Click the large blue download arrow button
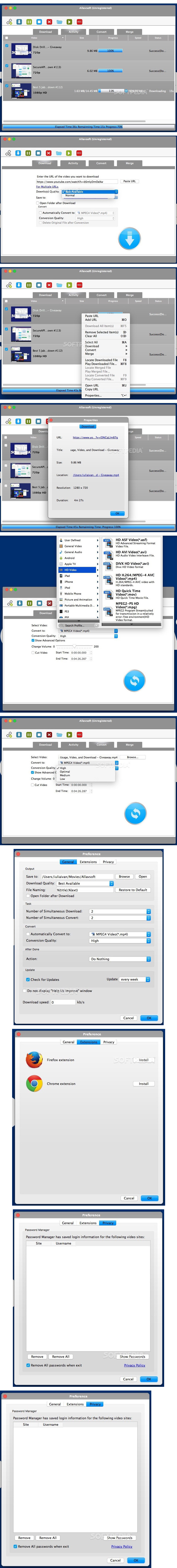 click(129, 239)
